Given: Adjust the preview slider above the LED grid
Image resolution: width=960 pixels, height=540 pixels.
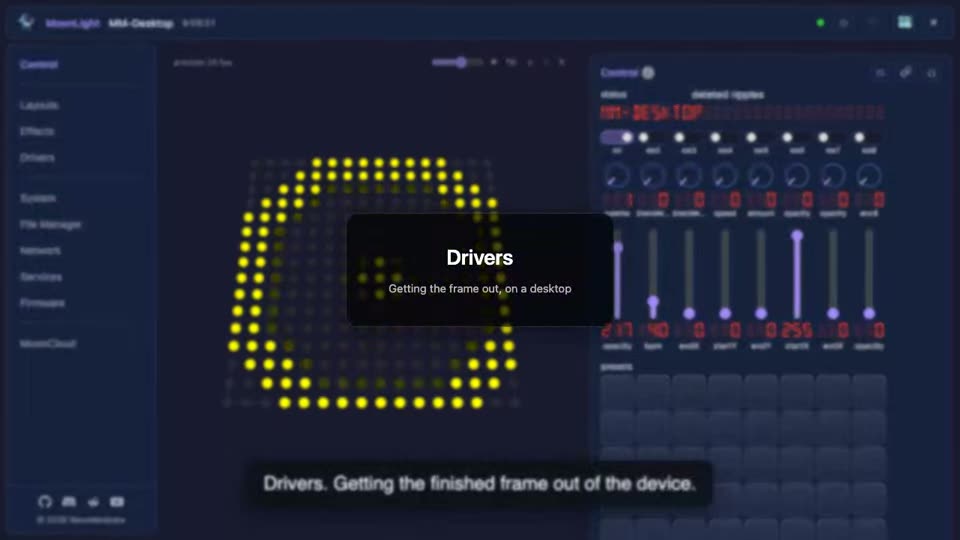Looking at the screenshot, I should click(x=457, y=62).
